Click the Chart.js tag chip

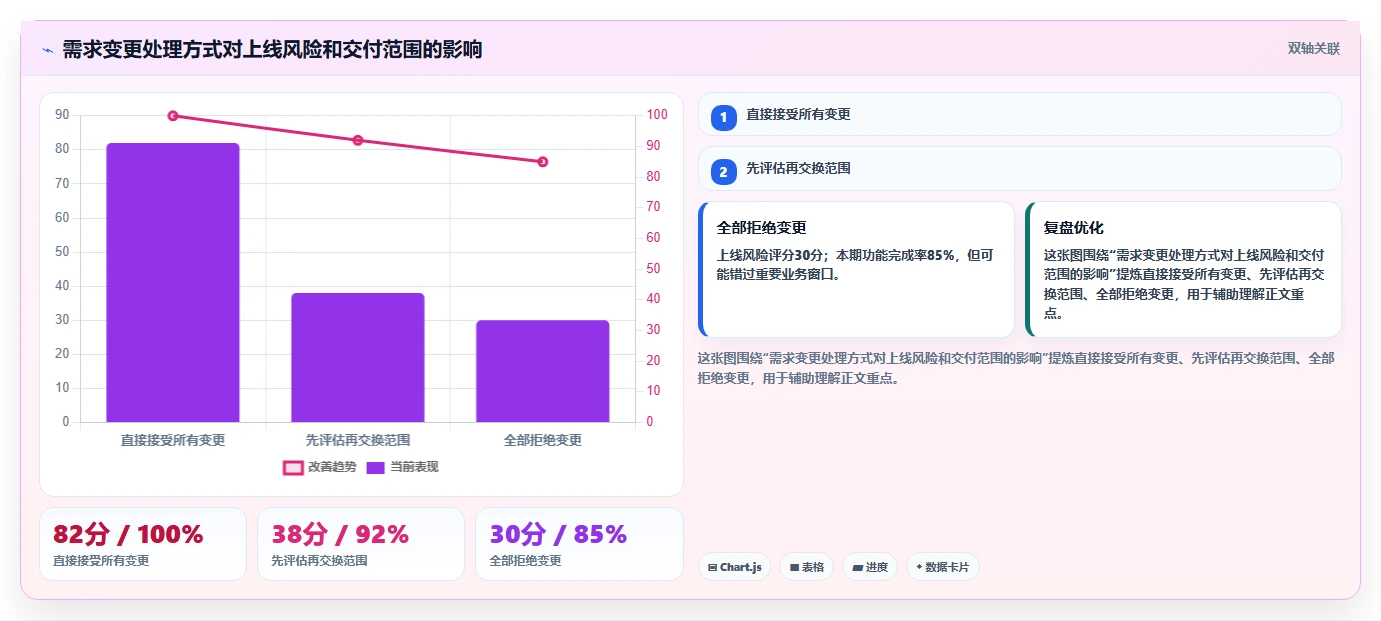pos(735,567)
